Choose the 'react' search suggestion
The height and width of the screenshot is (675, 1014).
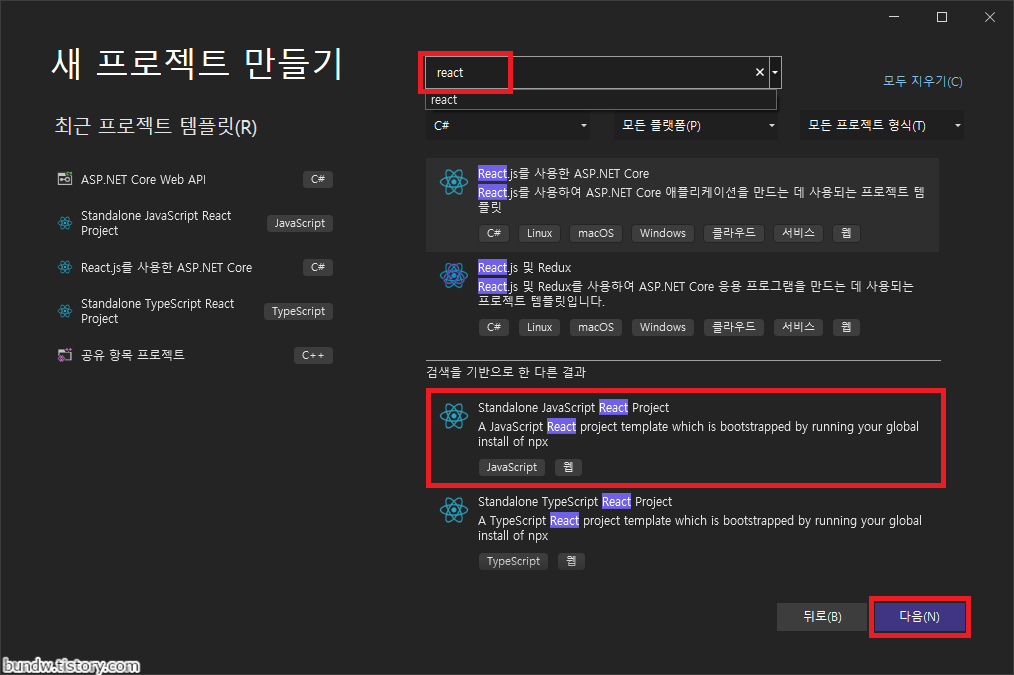click(x=601, y=100)
